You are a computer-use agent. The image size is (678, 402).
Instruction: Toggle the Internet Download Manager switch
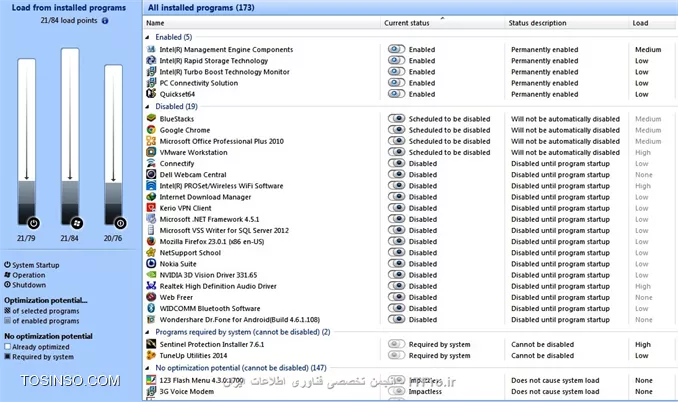point(397,197)
